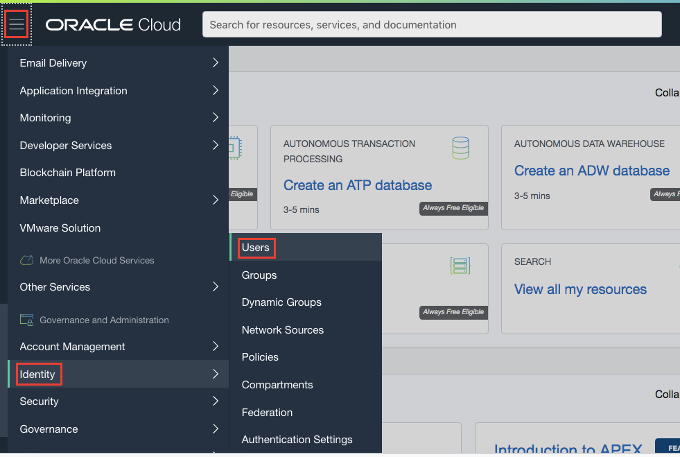This screenshot has height=457, width=680.
Task: Click View all my resources link
Action: coord(580,289)
